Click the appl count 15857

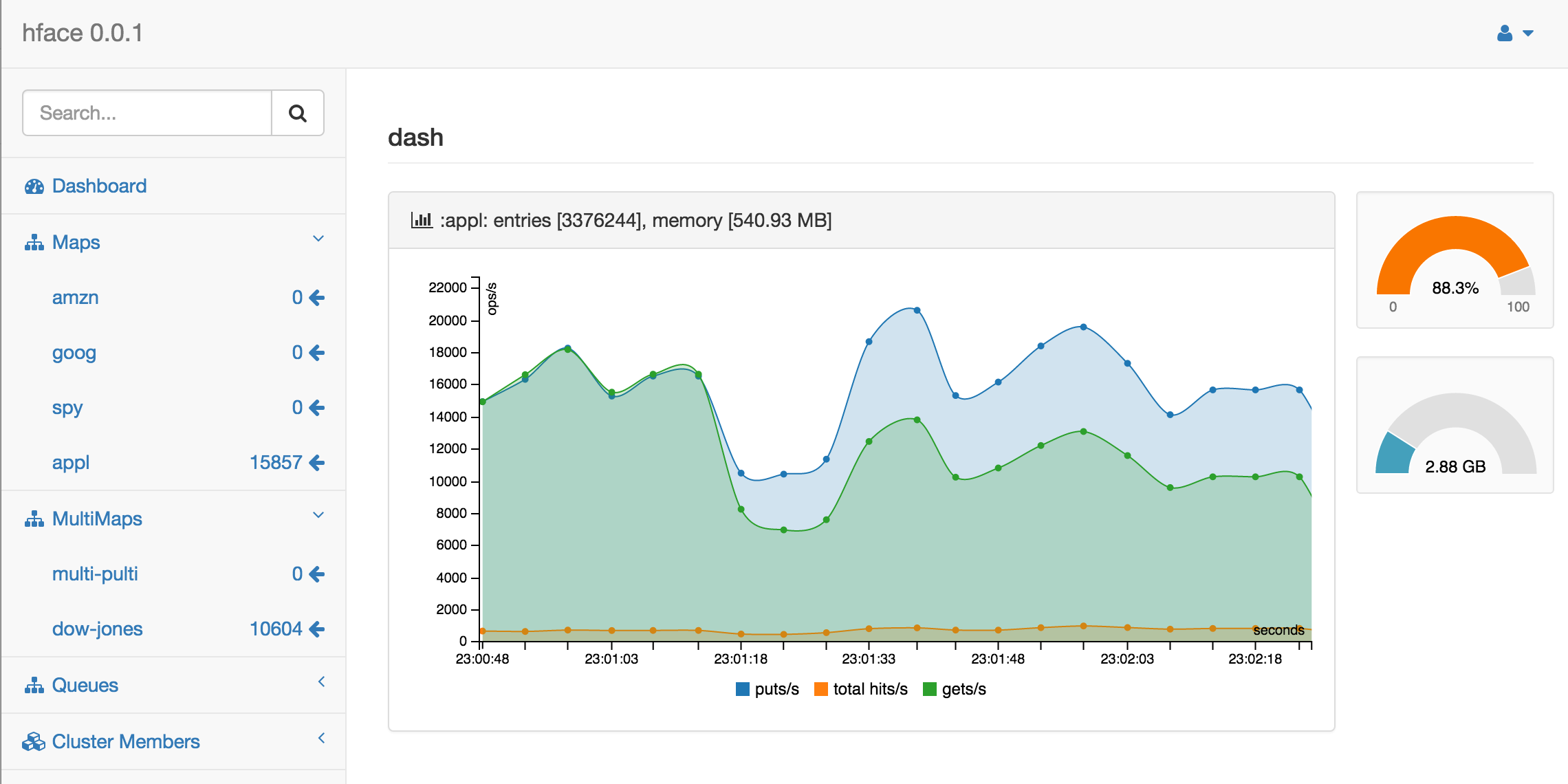[x=276, y=462]
